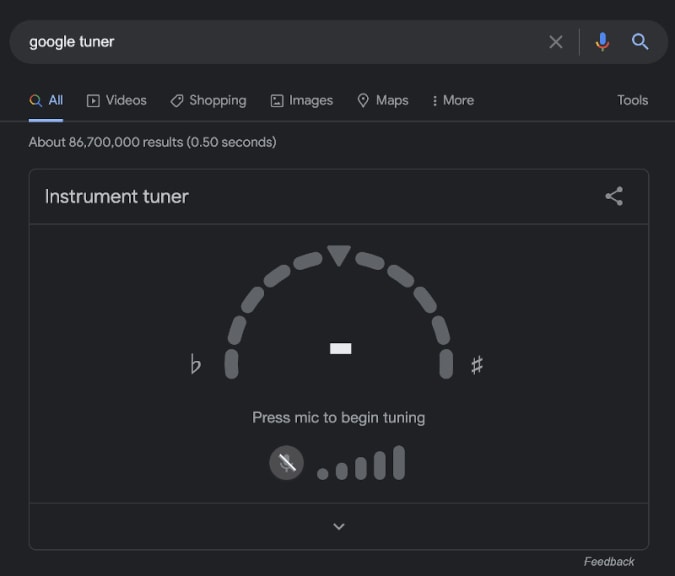Click the blue magnifying glass search icon
The image size is (675, 576).
click(640, 42)
